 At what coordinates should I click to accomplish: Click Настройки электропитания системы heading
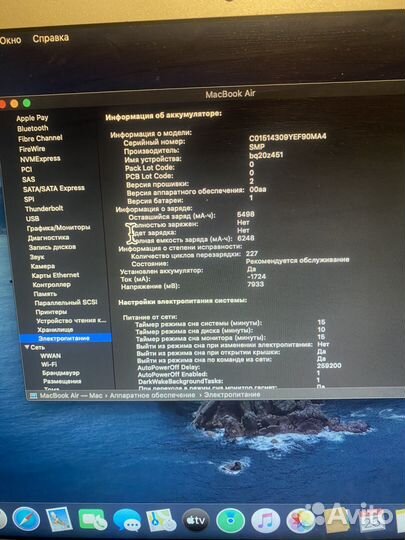click(x=183, y=301)
